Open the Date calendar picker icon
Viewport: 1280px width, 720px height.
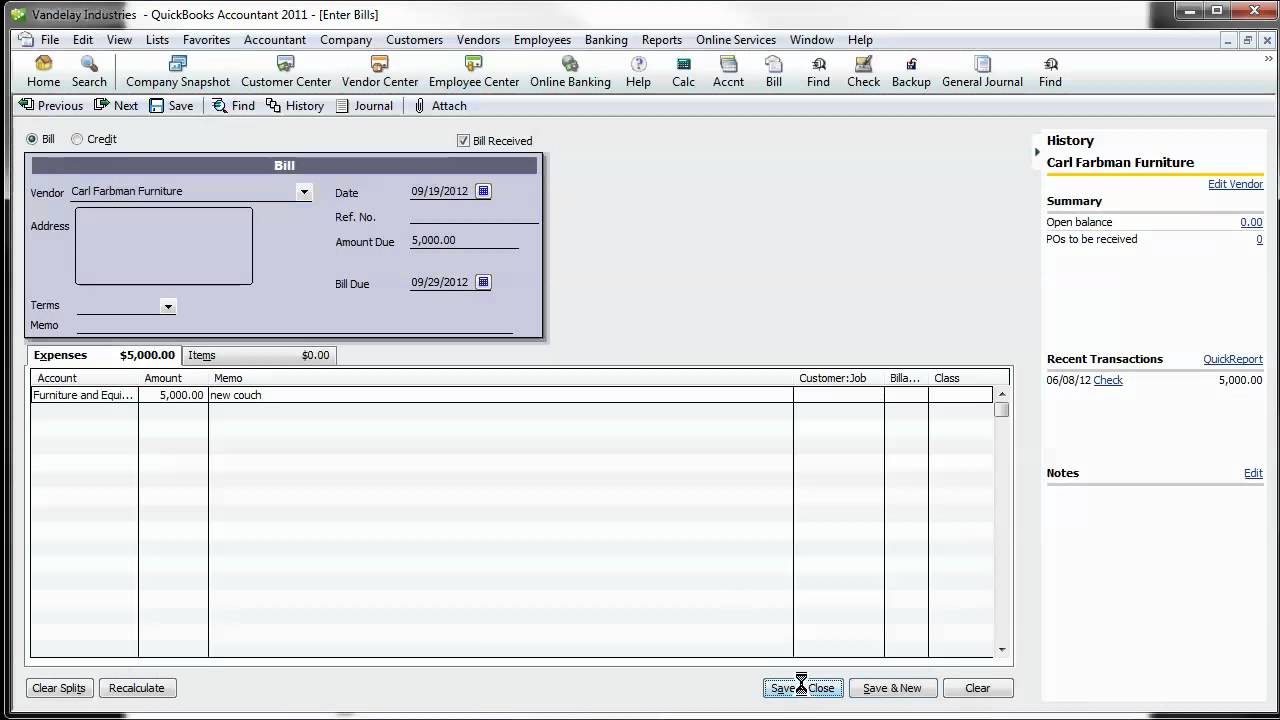483,191
